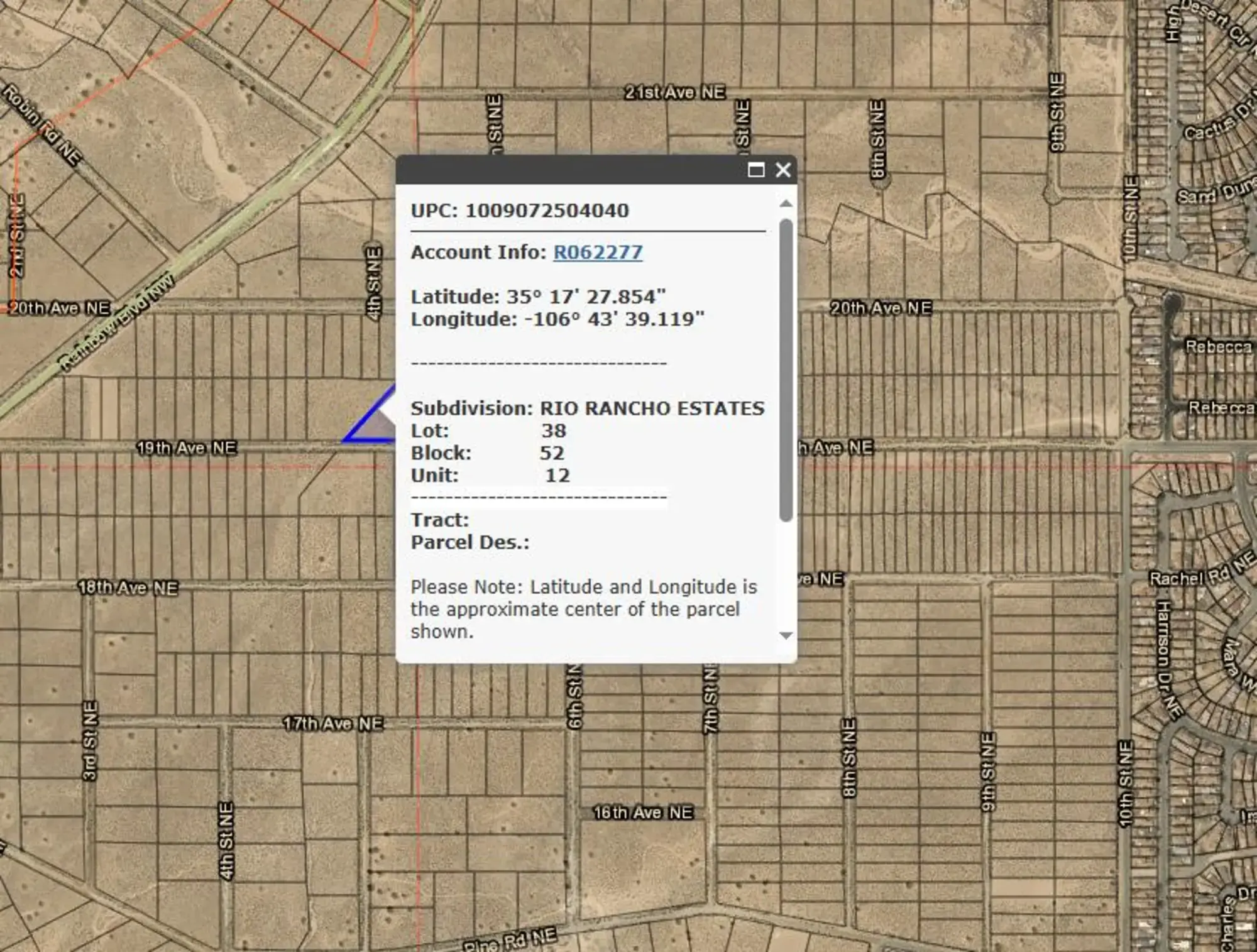Click the popup scroll down arrow
This screenshot has height=952, width=1257.
786,635
